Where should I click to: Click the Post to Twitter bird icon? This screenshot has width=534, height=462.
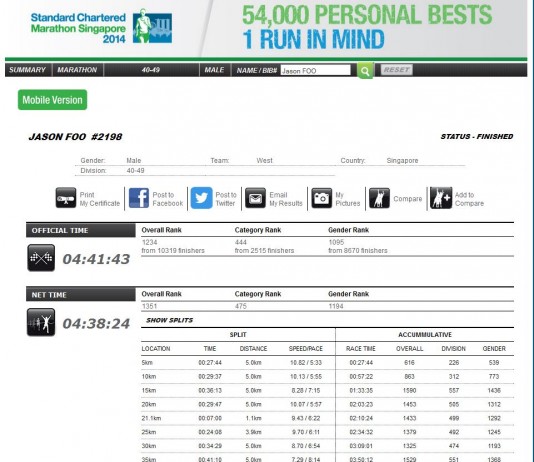[x=201, y=198]
